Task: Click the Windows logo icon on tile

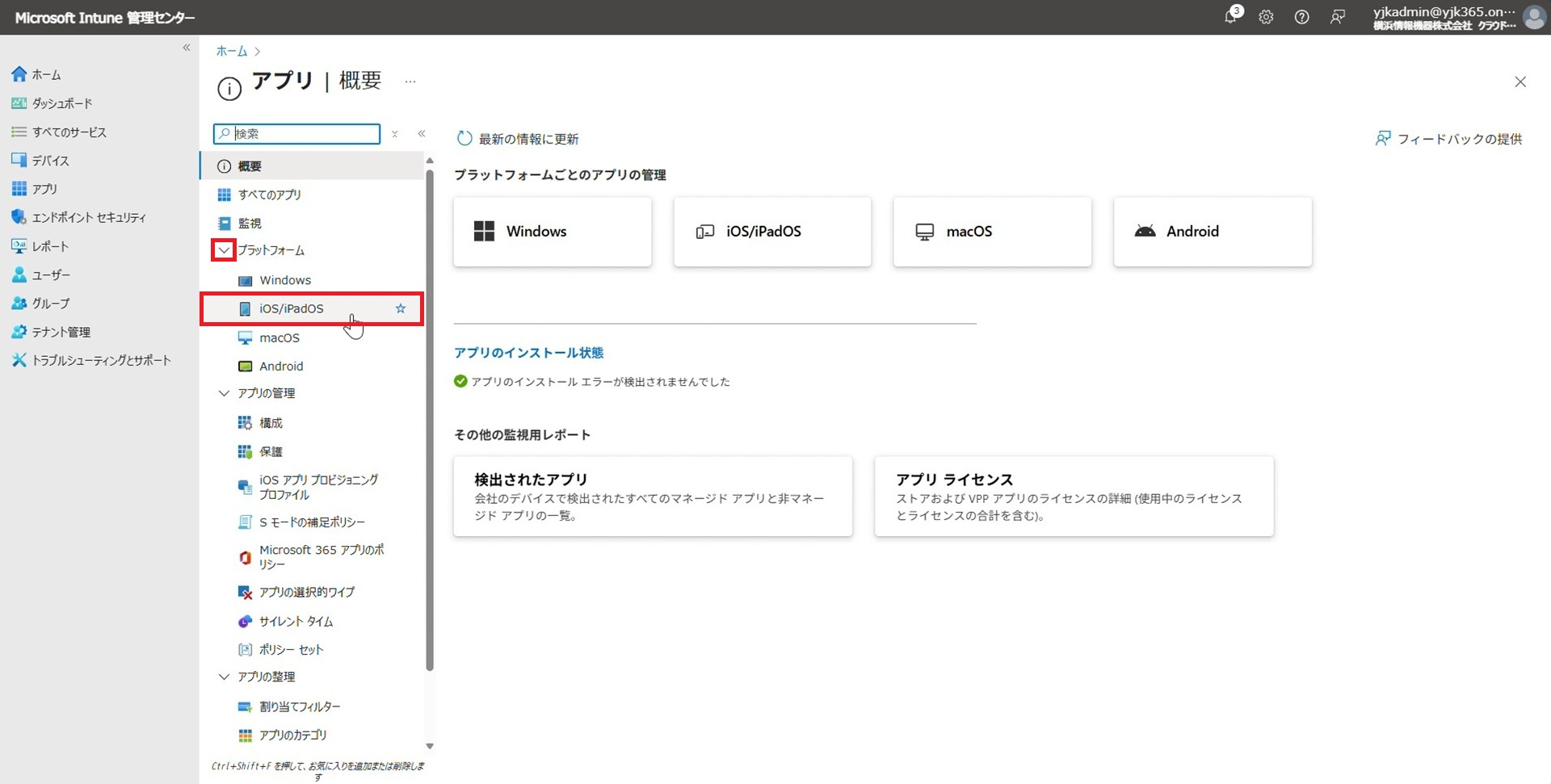Action: (x=484, y=232)
